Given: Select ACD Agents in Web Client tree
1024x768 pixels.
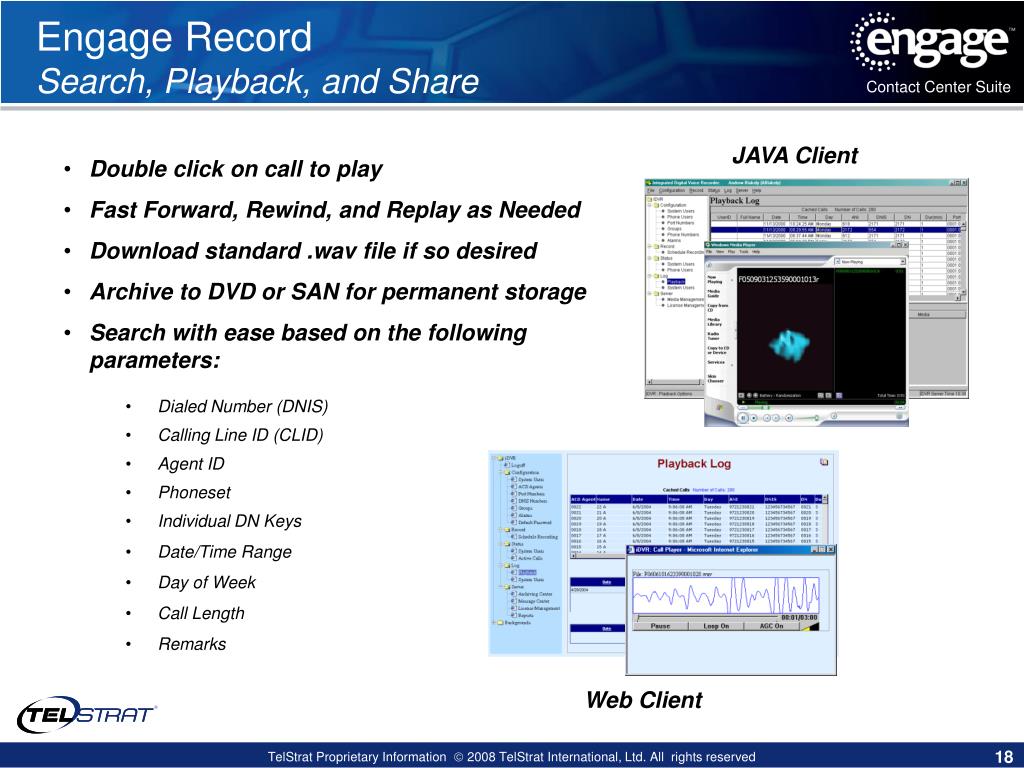Looking at the screenshot, I should pyautogui.click(x=530, y=487).
